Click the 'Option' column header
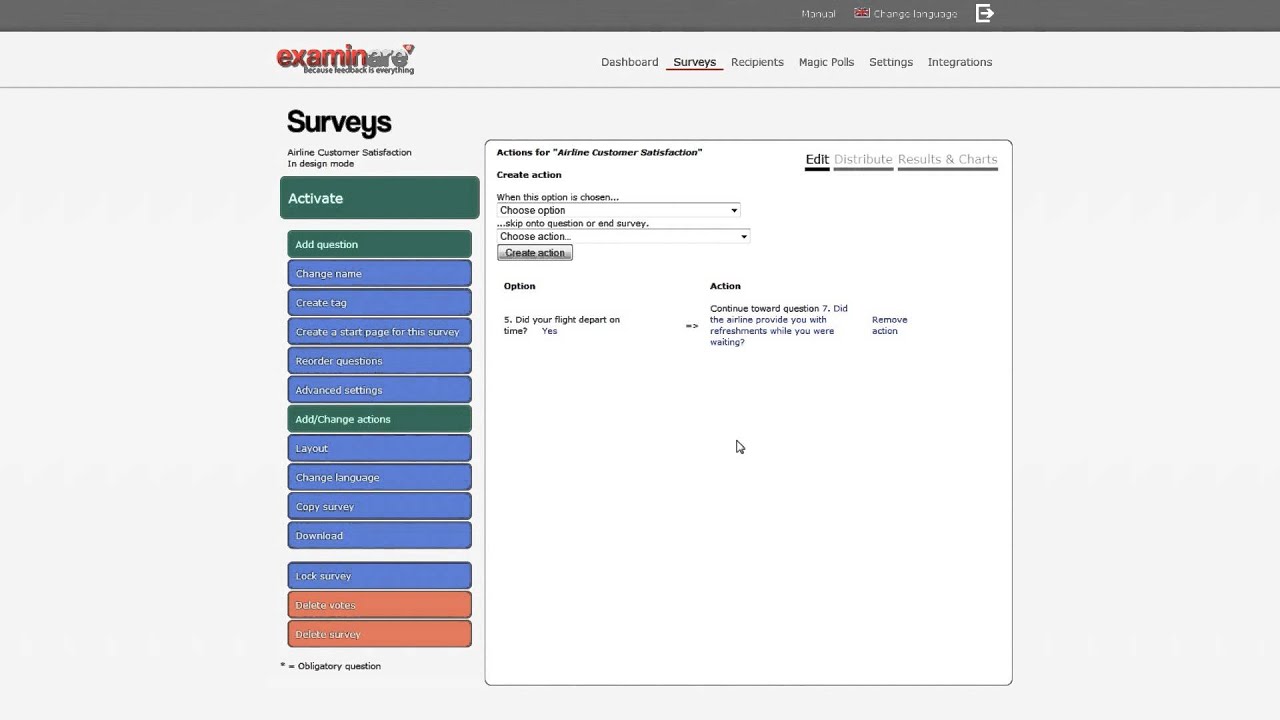 pyautogui.click(x=519, y=286)
